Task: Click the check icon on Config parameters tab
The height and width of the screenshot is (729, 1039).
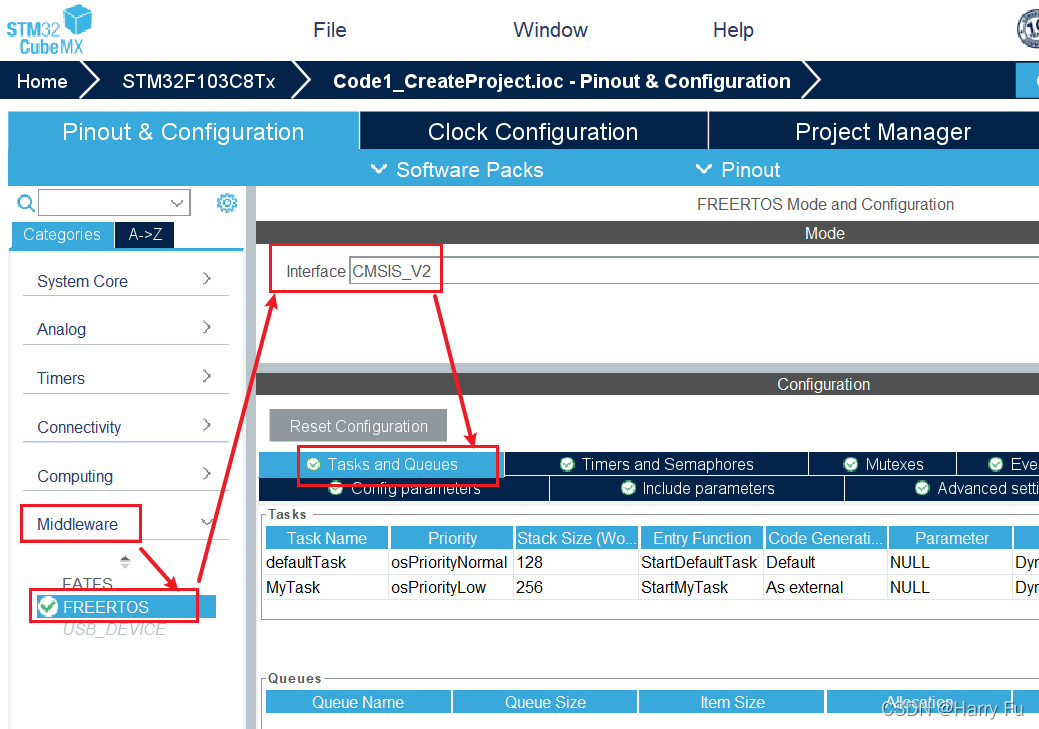Action: 336,489
